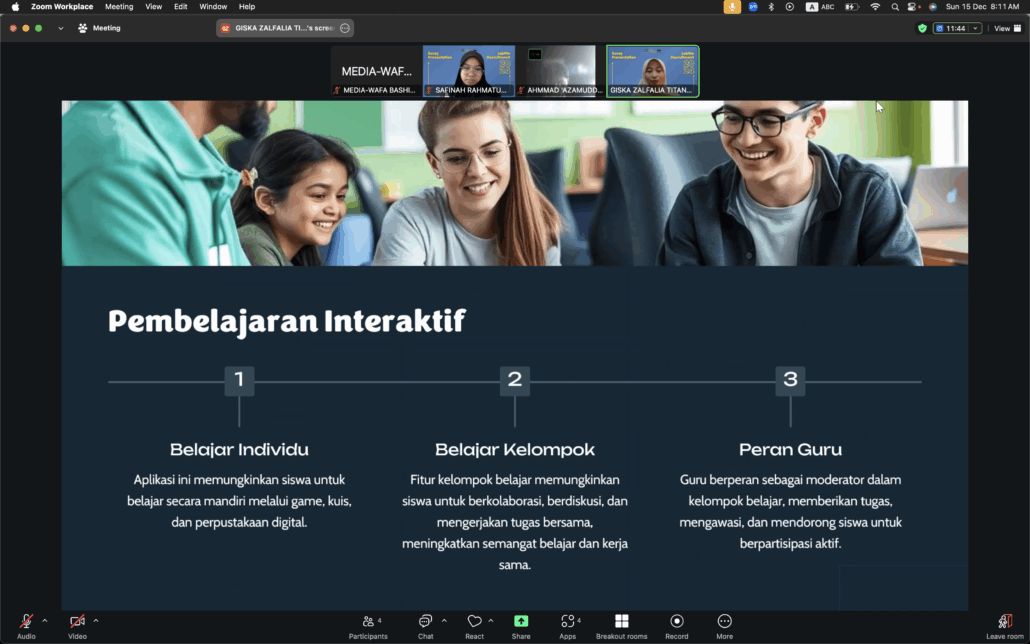Open Bluetooth status in menu bar
Viewport: 1030px width, 644px height.
coord(771,7)
